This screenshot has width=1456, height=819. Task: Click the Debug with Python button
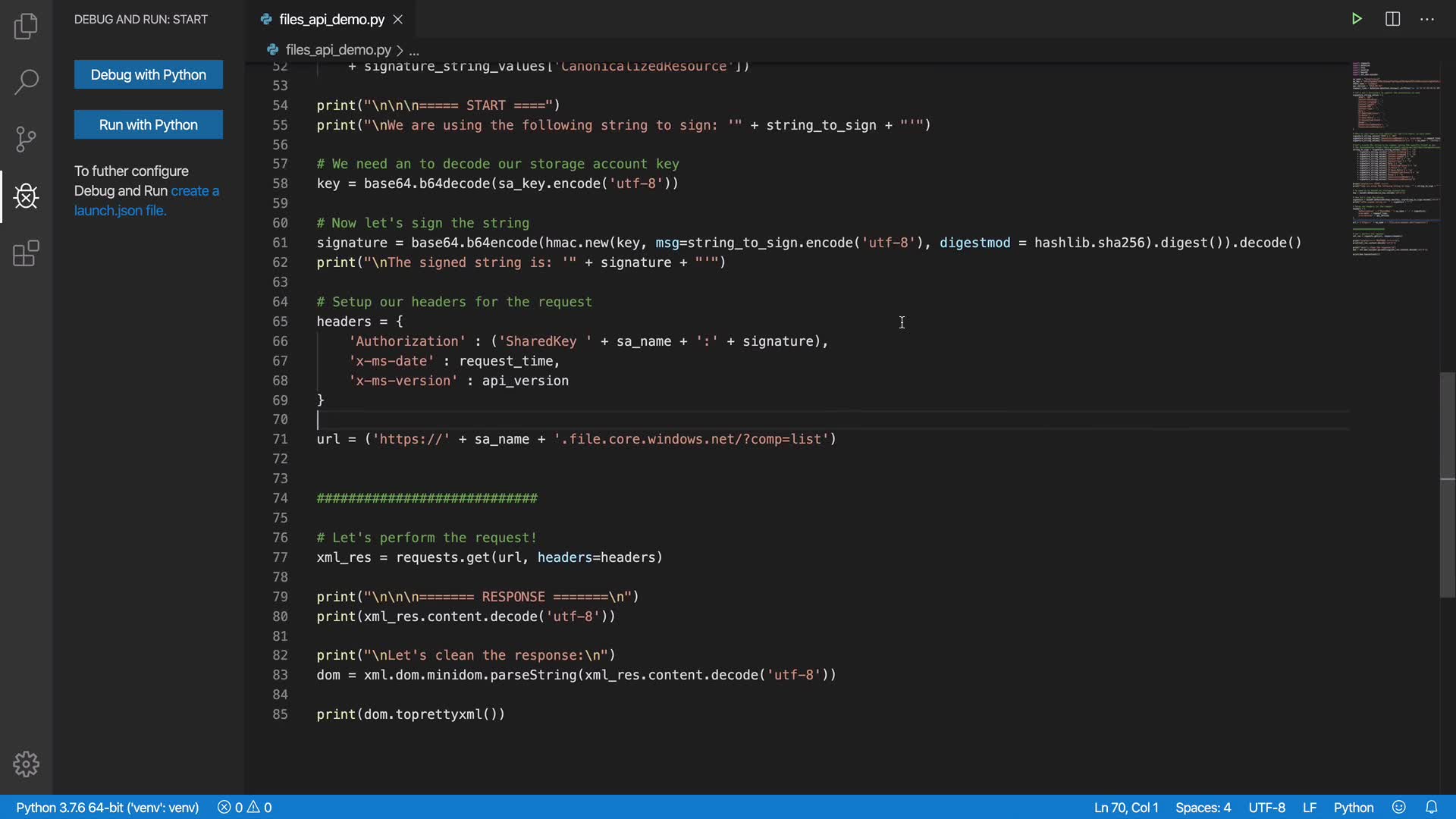click(x=149, y=74)
